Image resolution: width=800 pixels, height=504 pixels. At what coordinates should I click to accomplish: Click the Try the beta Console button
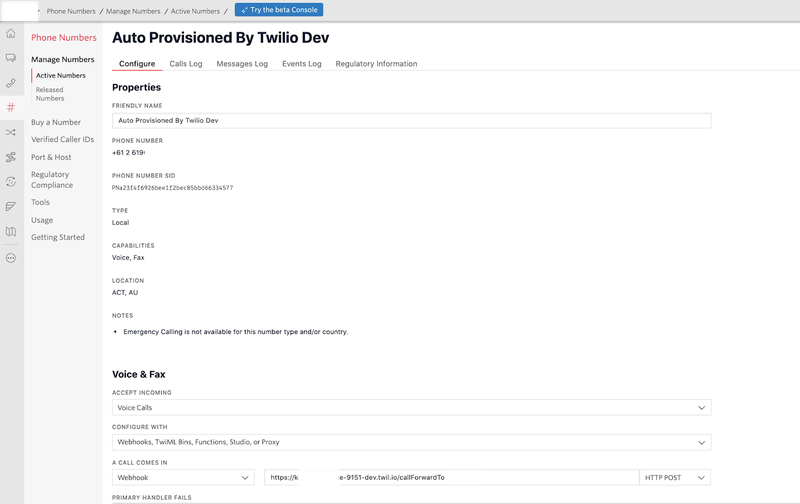279,10
